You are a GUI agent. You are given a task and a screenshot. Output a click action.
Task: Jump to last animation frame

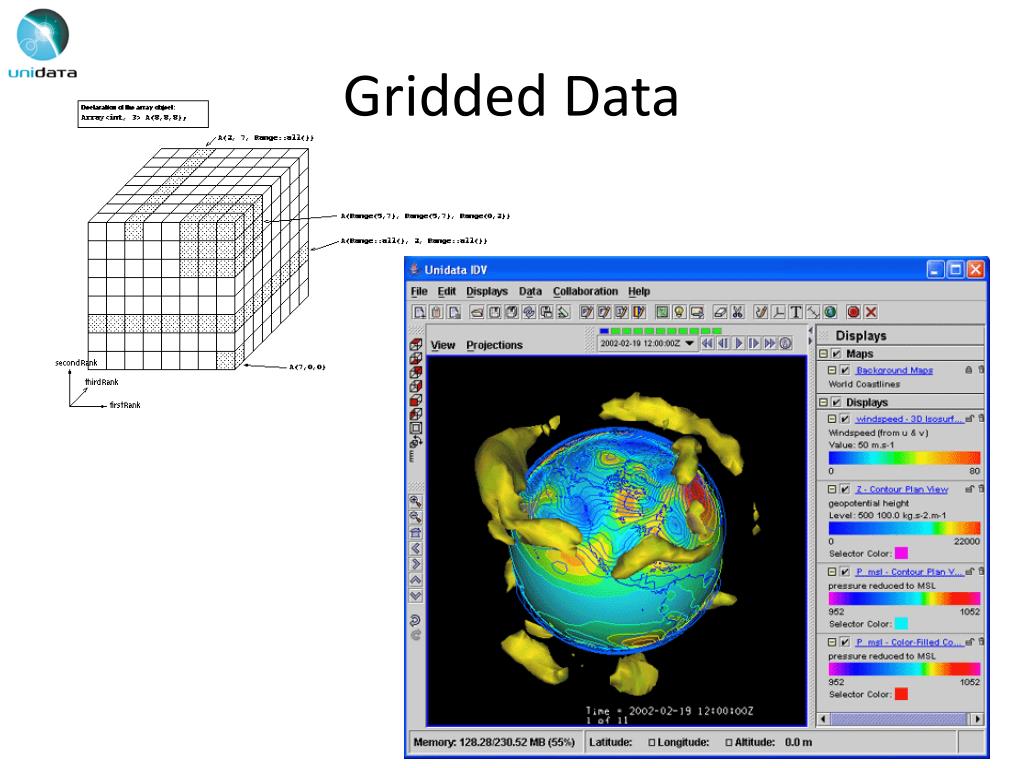point(770,343)
